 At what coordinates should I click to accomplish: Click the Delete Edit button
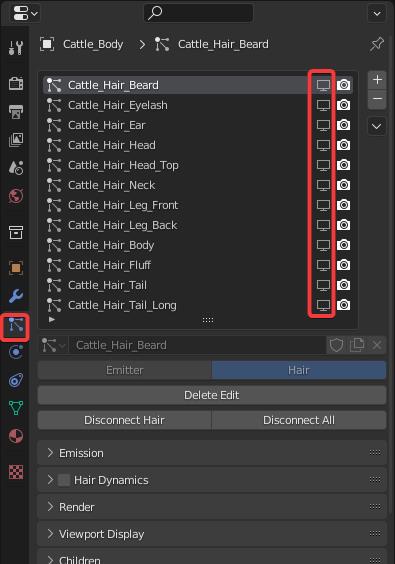point(212,395)
